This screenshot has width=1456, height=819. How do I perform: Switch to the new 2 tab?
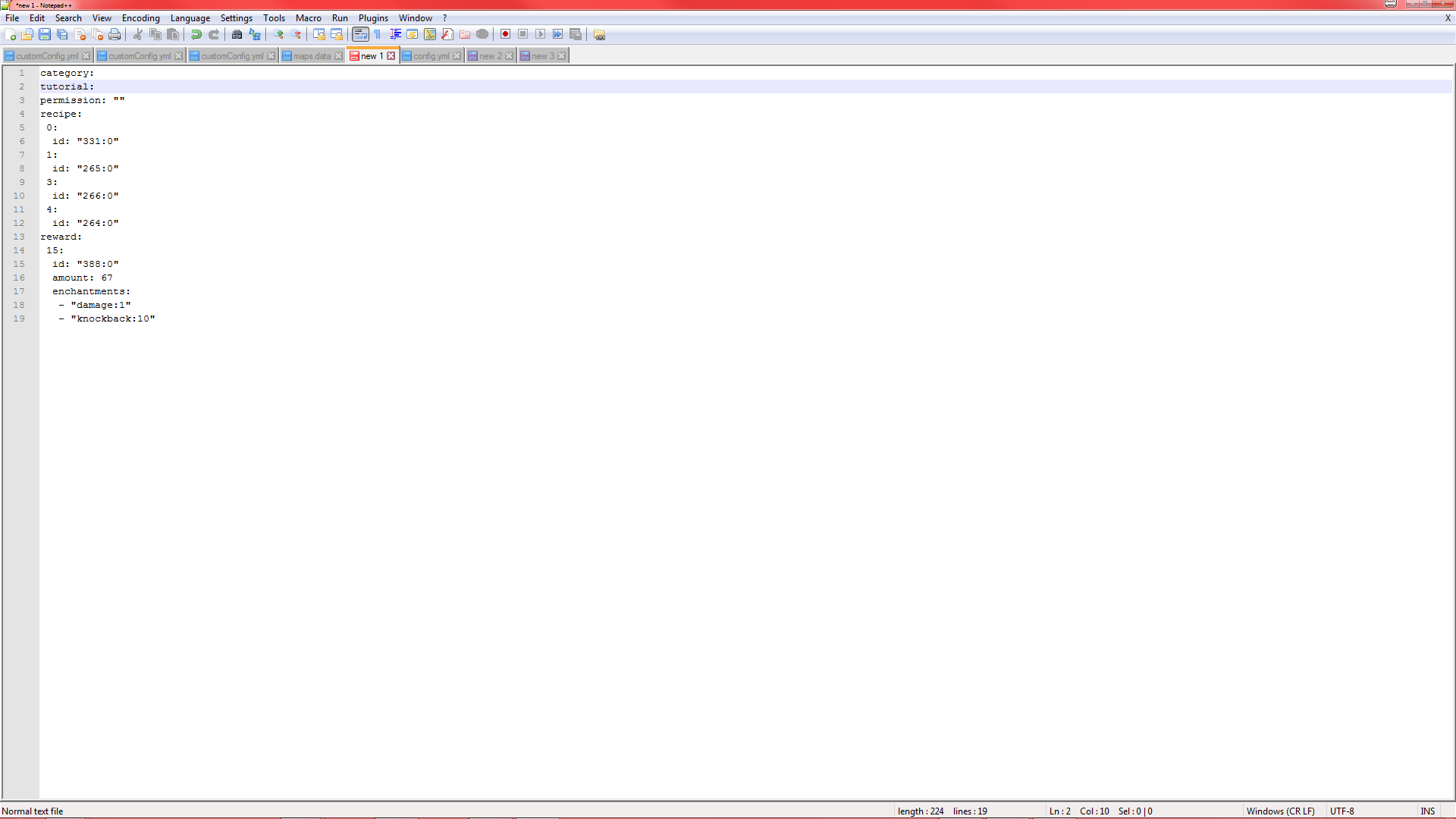coord(491,56)
